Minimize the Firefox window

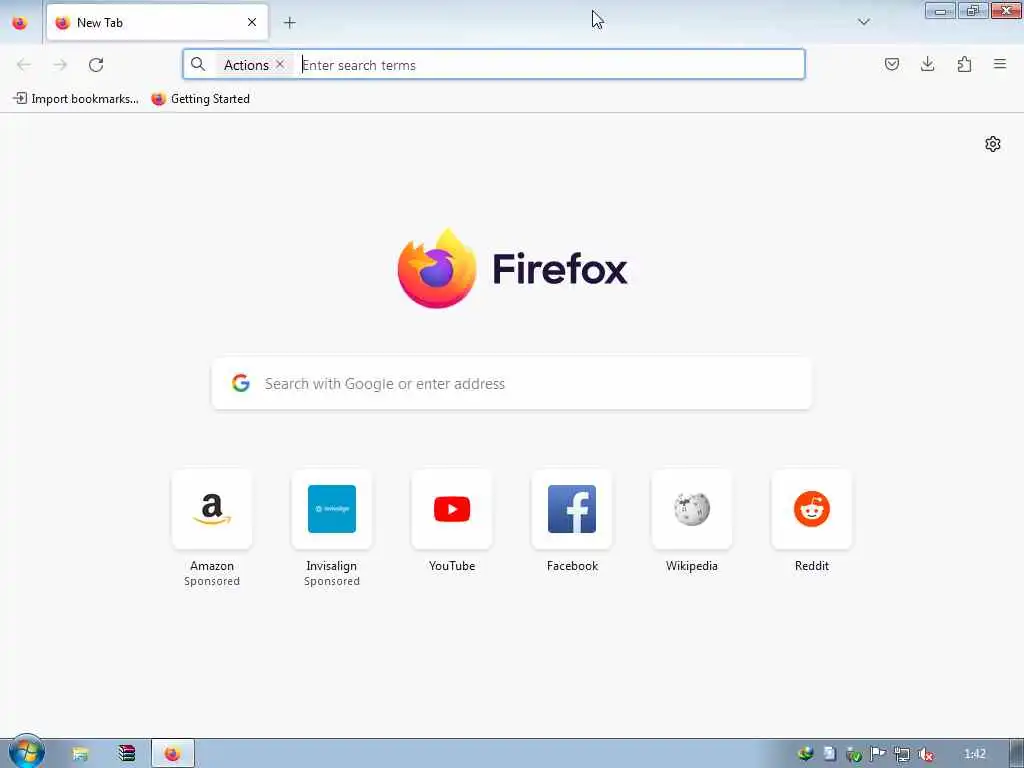click(x=940, y=11)
